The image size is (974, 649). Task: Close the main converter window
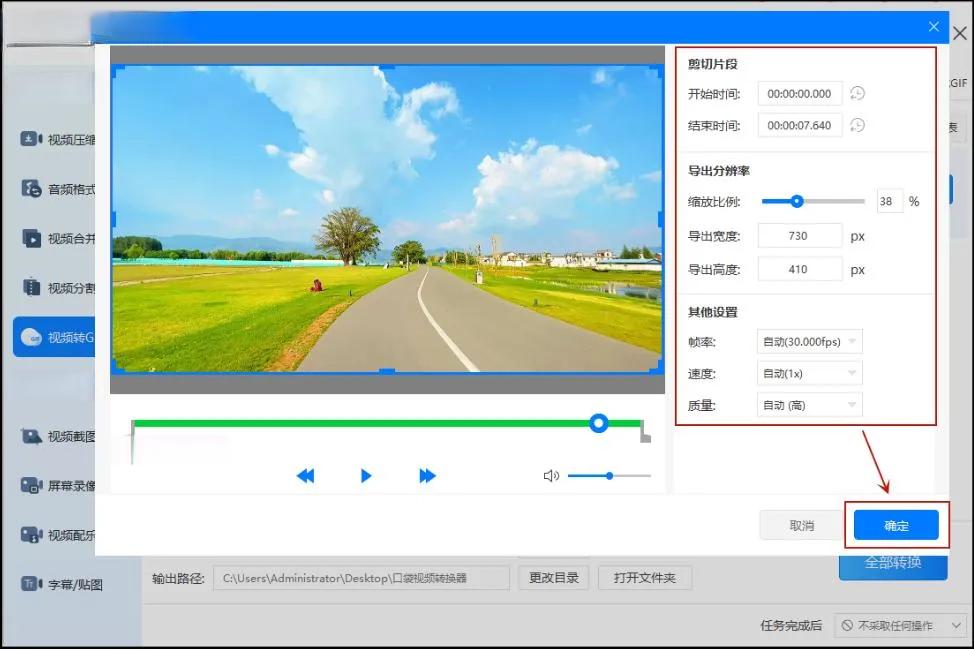coord(960,34)
